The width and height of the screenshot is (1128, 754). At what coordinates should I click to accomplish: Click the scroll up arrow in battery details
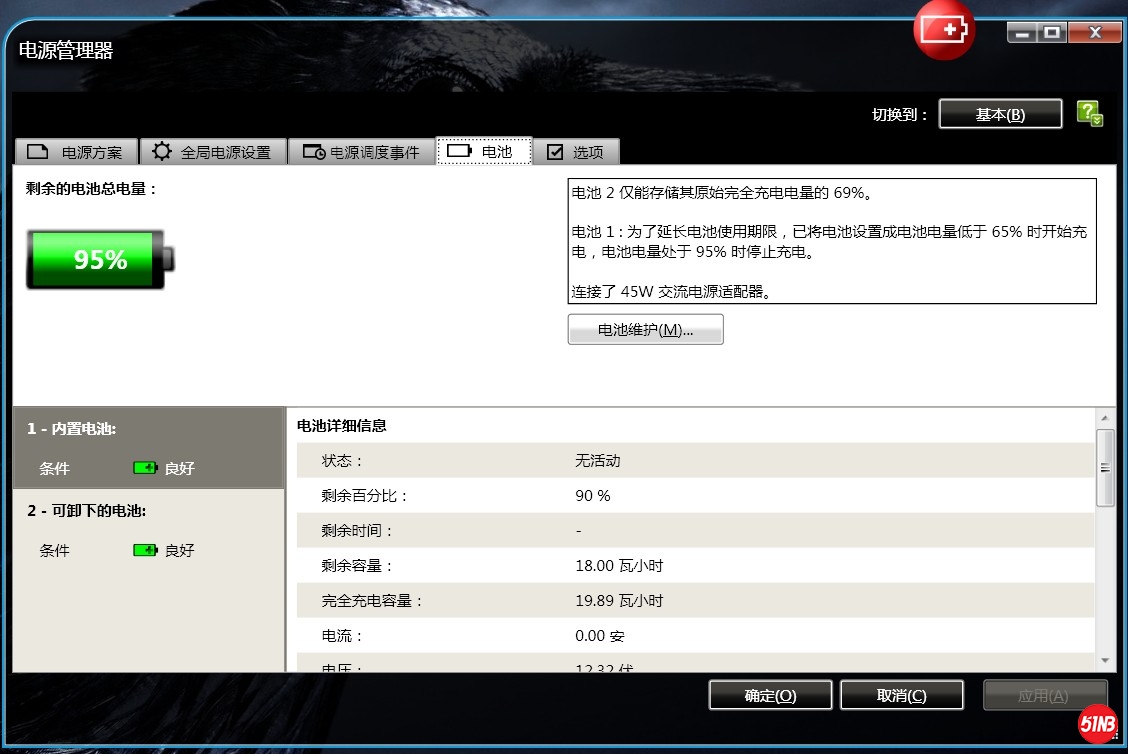click(x=1105, y=418)
